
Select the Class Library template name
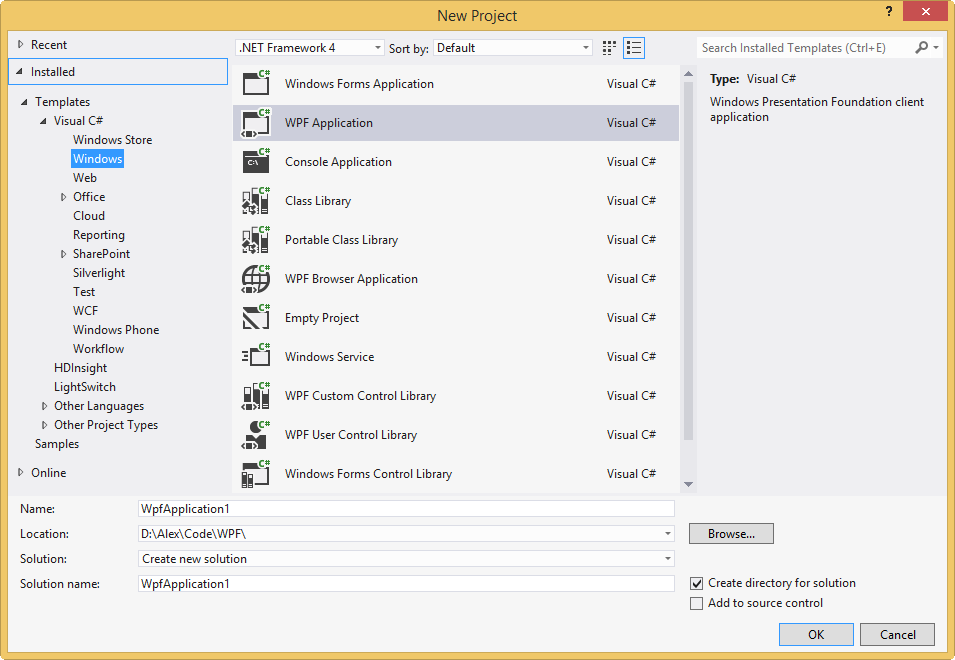click(318, 201)
